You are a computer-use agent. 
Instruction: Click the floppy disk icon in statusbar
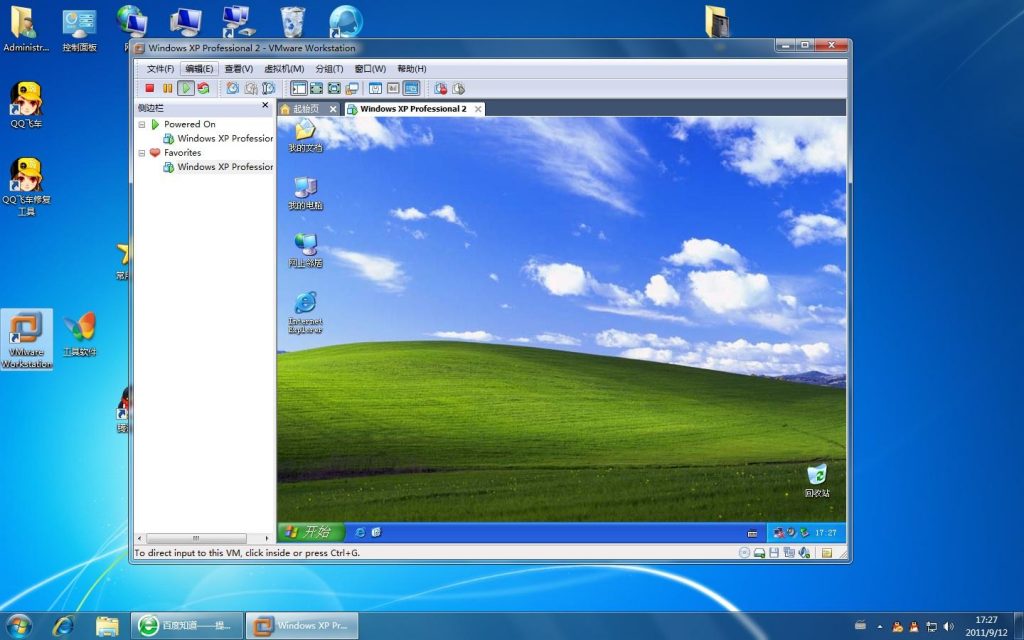coord(774,551)
